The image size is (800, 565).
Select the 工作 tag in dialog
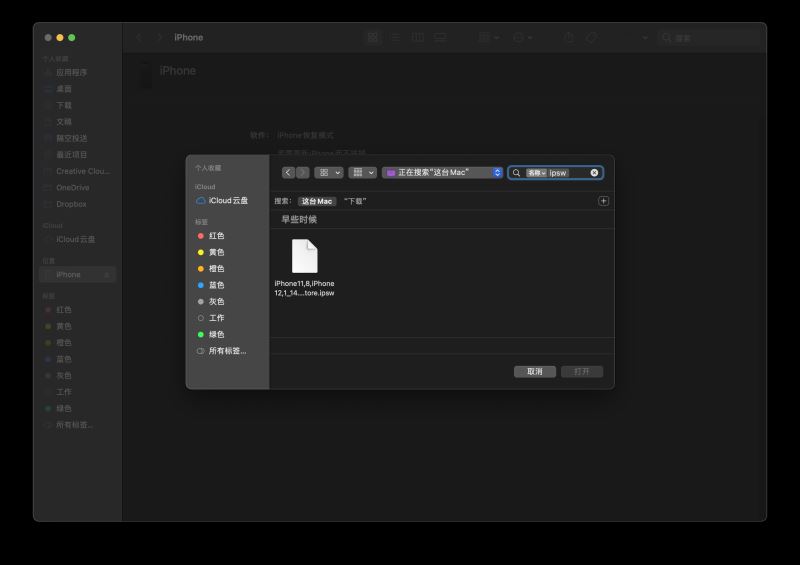pyautogui.click(x=211, y=318)
